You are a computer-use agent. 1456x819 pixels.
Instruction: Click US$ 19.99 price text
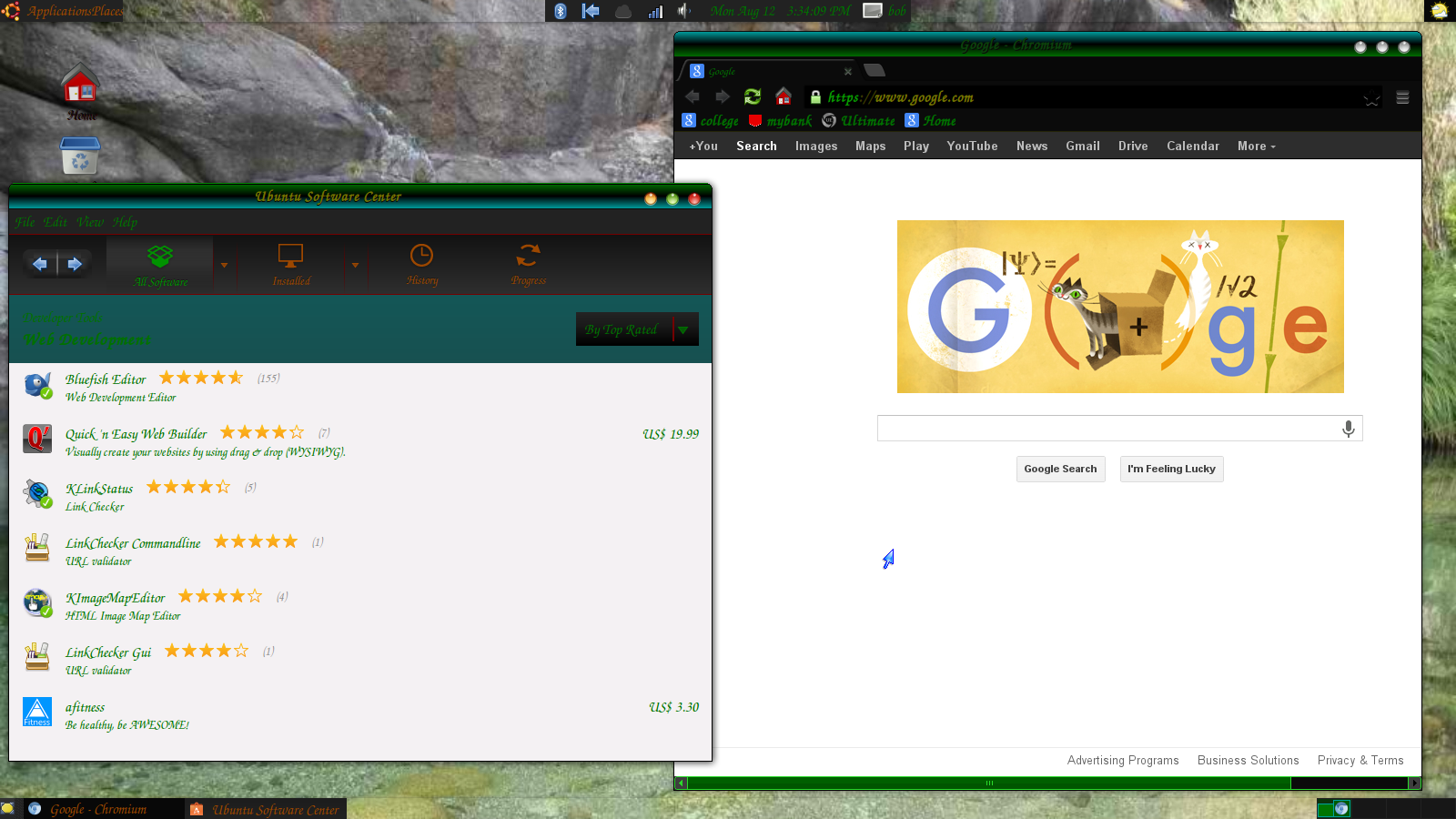(671, 434)
